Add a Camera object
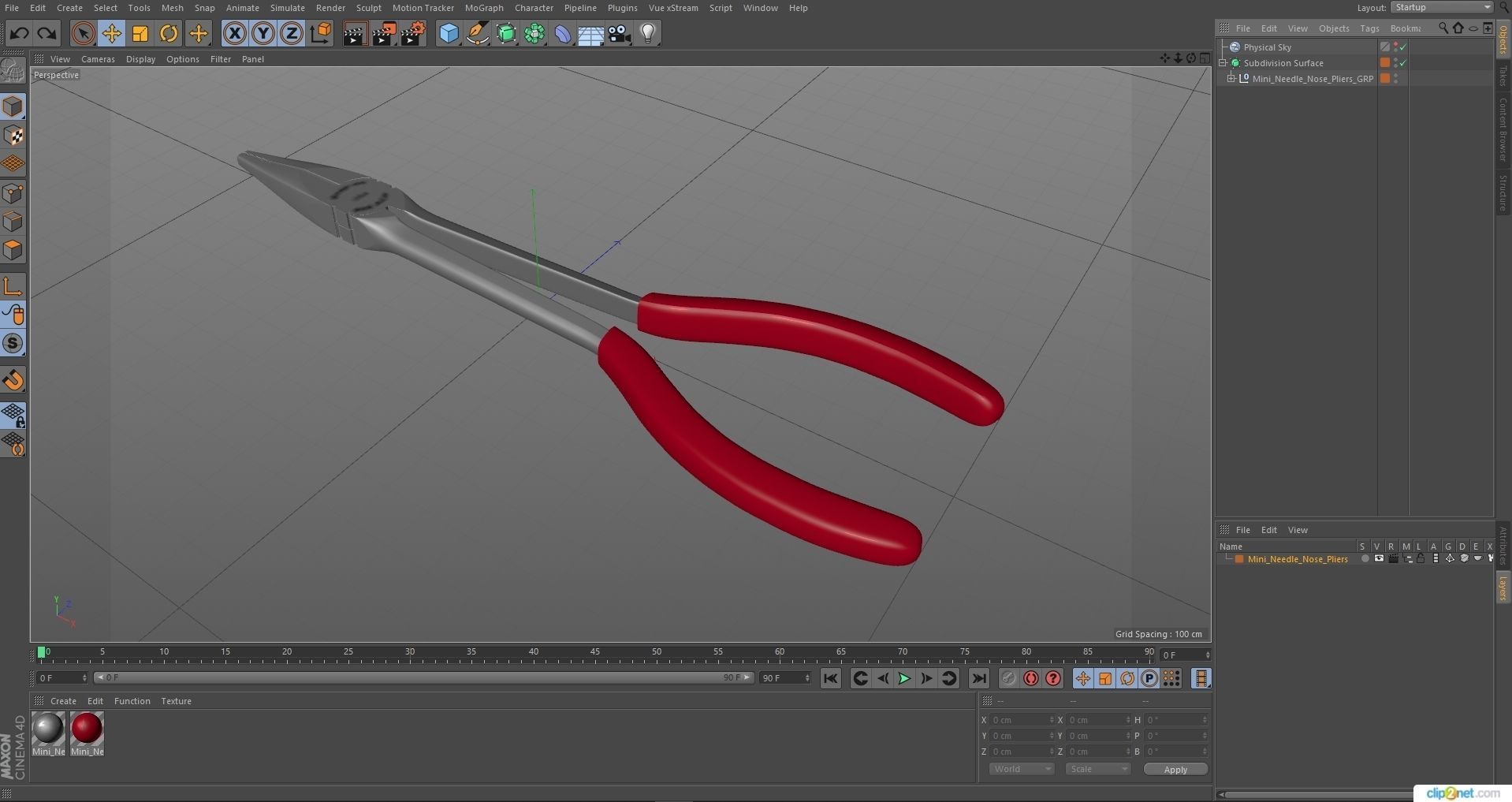The image size is (1512, 802). coord(620,33)
